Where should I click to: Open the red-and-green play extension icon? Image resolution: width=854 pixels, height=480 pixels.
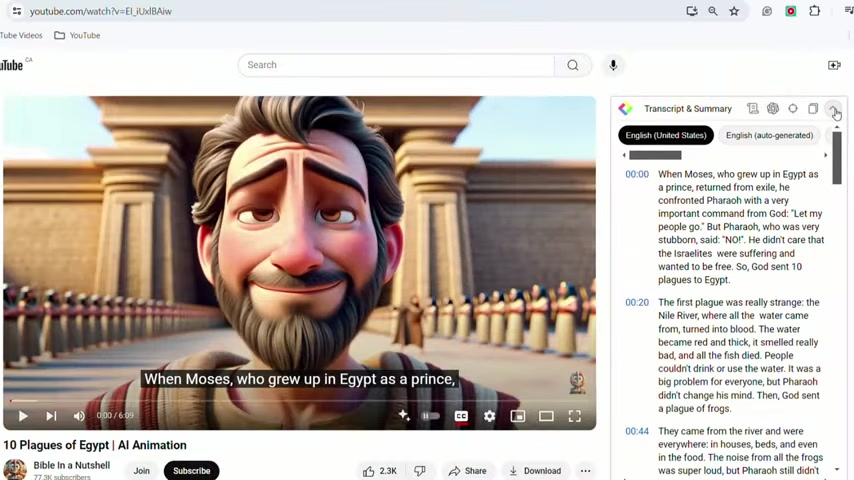[791, 11]
